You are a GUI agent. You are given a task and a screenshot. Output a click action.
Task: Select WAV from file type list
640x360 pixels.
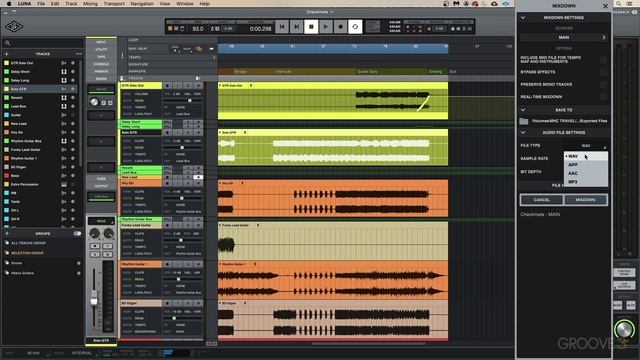click(x=586, y=156)
